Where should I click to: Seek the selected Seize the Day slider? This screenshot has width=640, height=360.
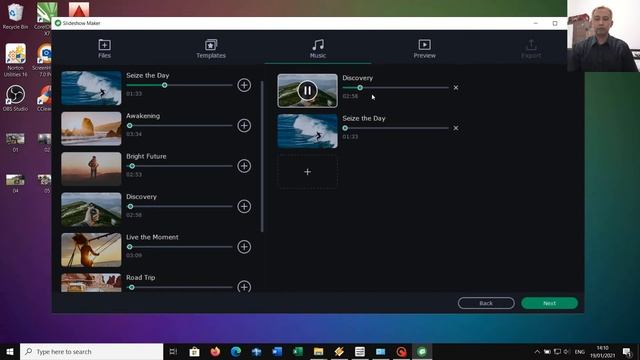point(395,128)
